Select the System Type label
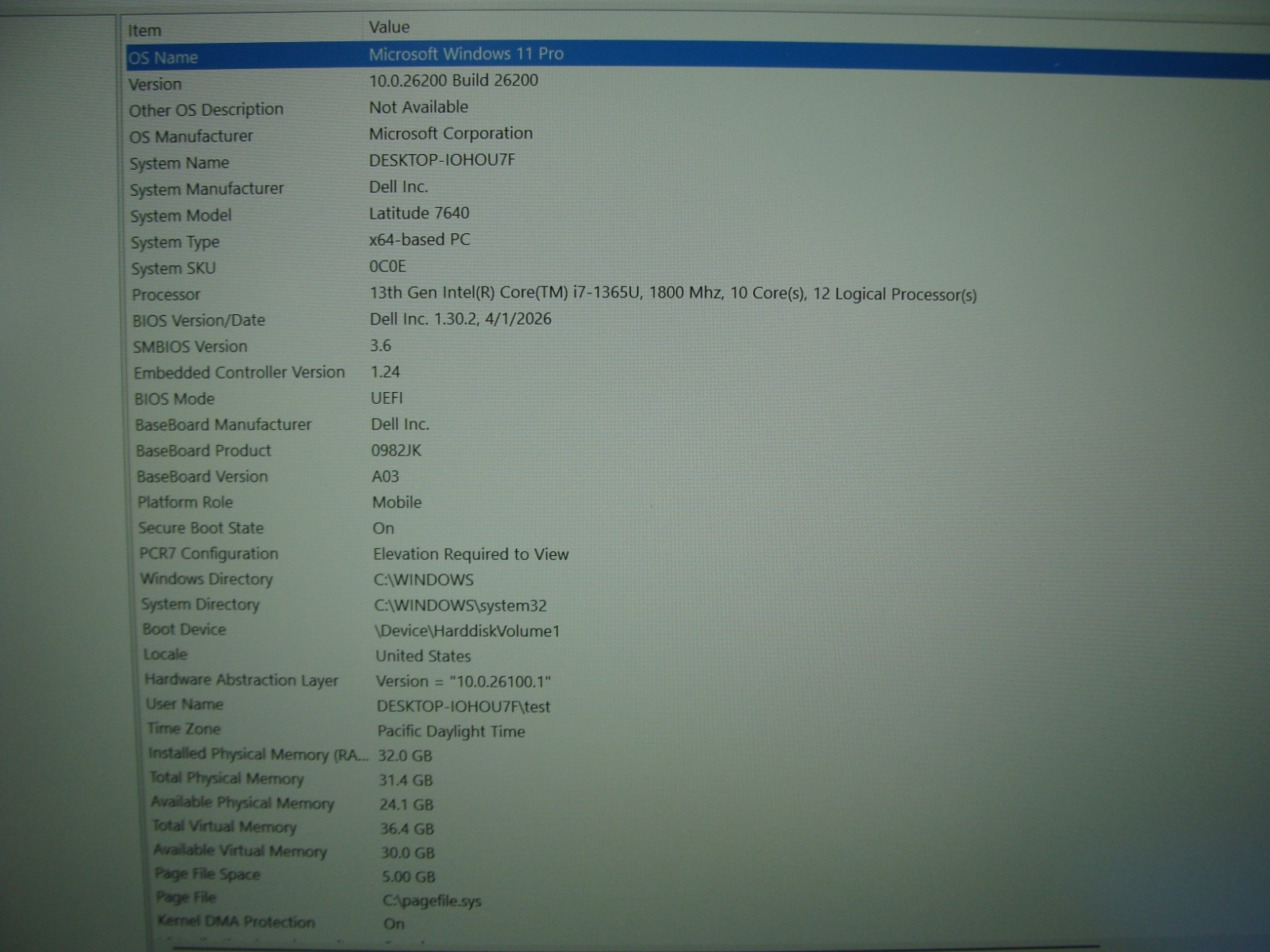This screenshot has height=952, width=1270. coord(175,242)
